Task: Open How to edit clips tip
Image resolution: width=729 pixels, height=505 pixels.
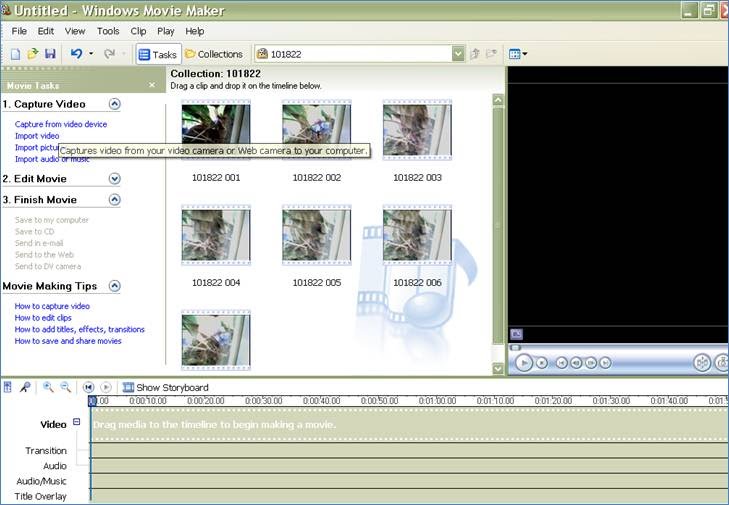Action: (43, 318)
